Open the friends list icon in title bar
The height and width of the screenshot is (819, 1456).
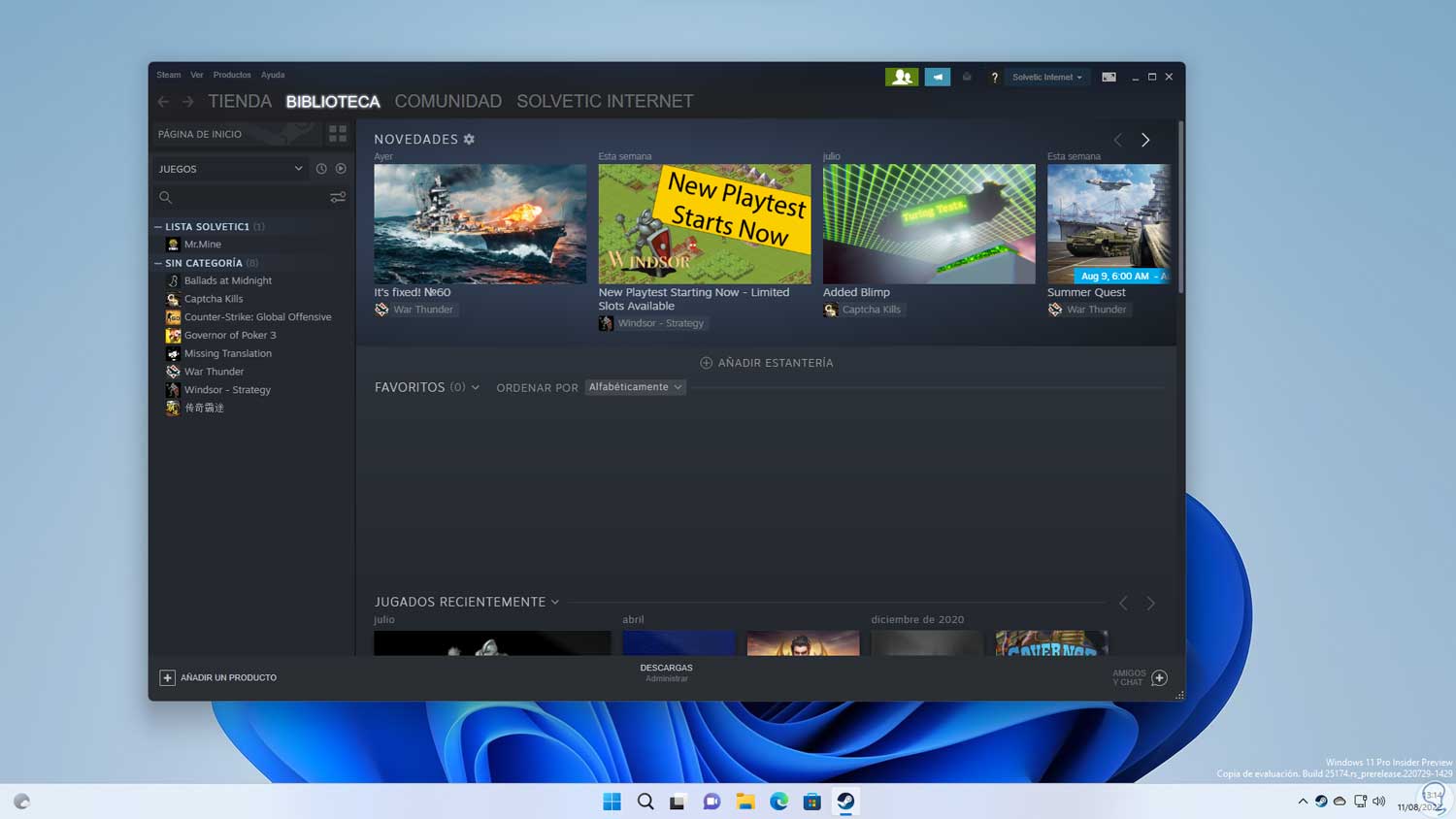pos(902,77)
